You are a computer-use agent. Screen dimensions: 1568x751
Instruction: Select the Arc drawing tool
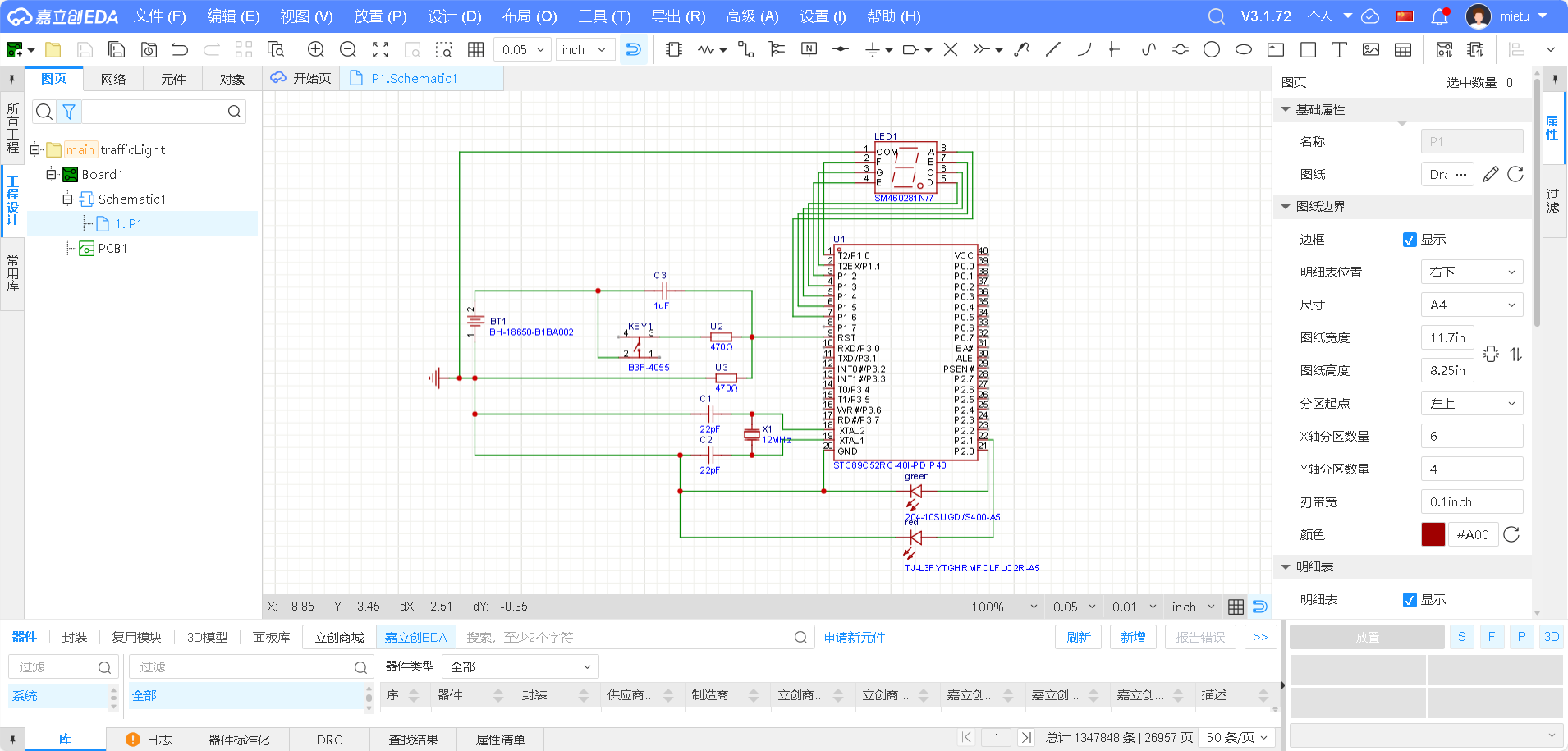(x=1084, y=49)
